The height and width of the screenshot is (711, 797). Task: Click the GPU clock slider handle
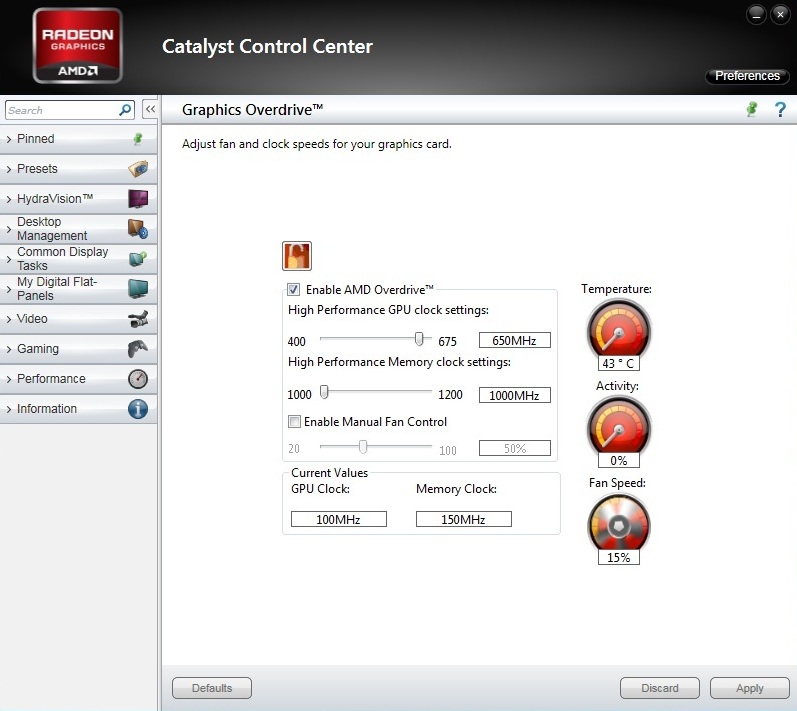pyautogui.click(x=419, y=339)
